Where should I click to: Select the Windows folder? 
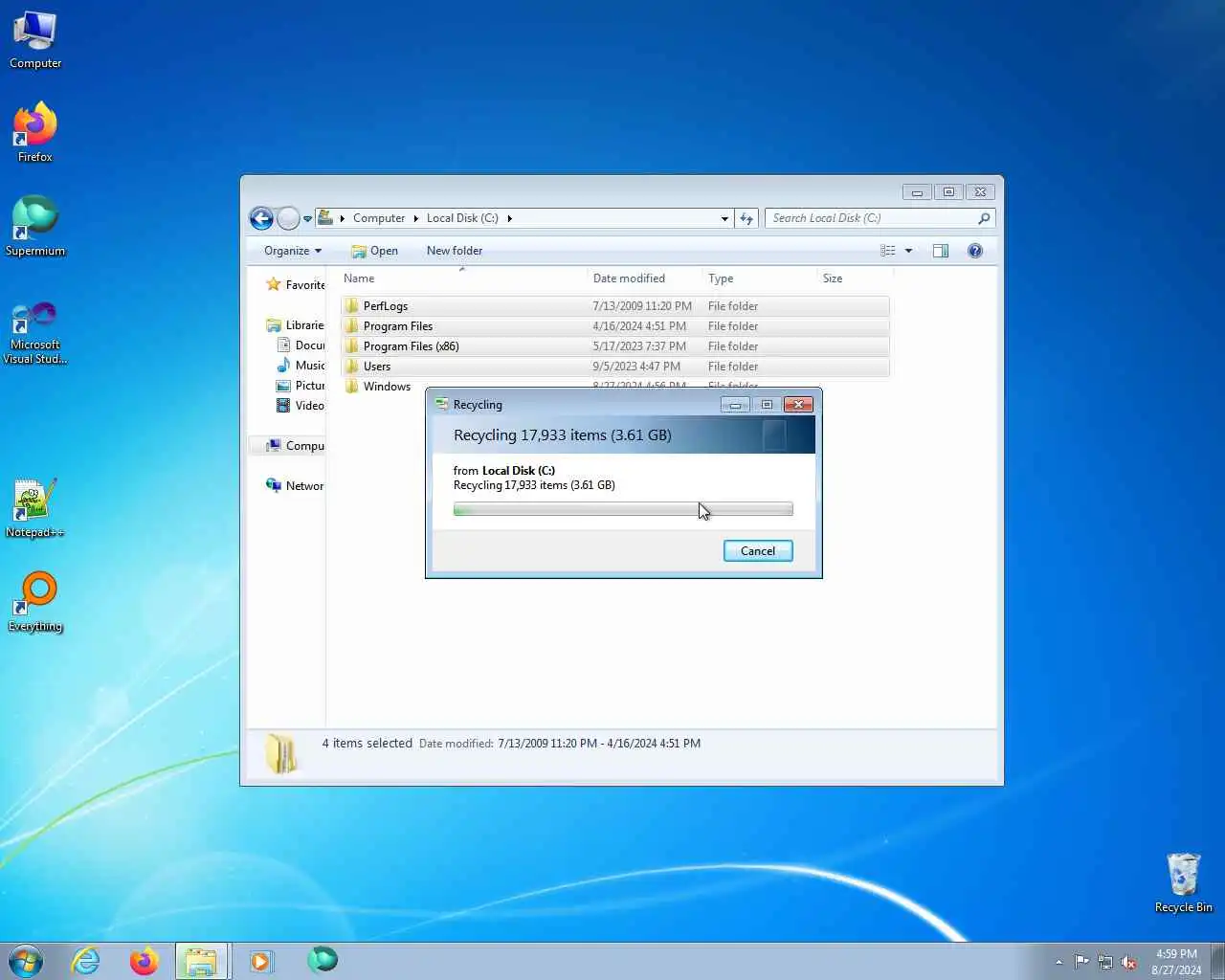pyautogui.click(x=387, y=387)
